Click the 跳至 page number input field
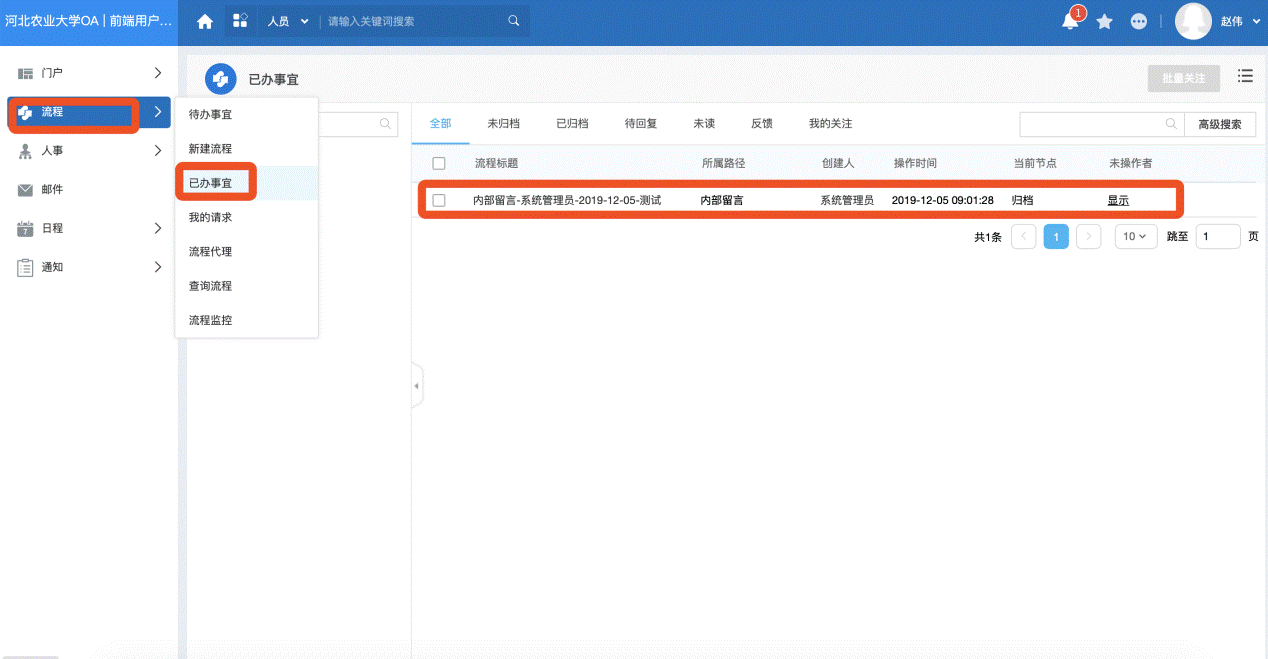1268x659 pixels. pos(1218,237)
